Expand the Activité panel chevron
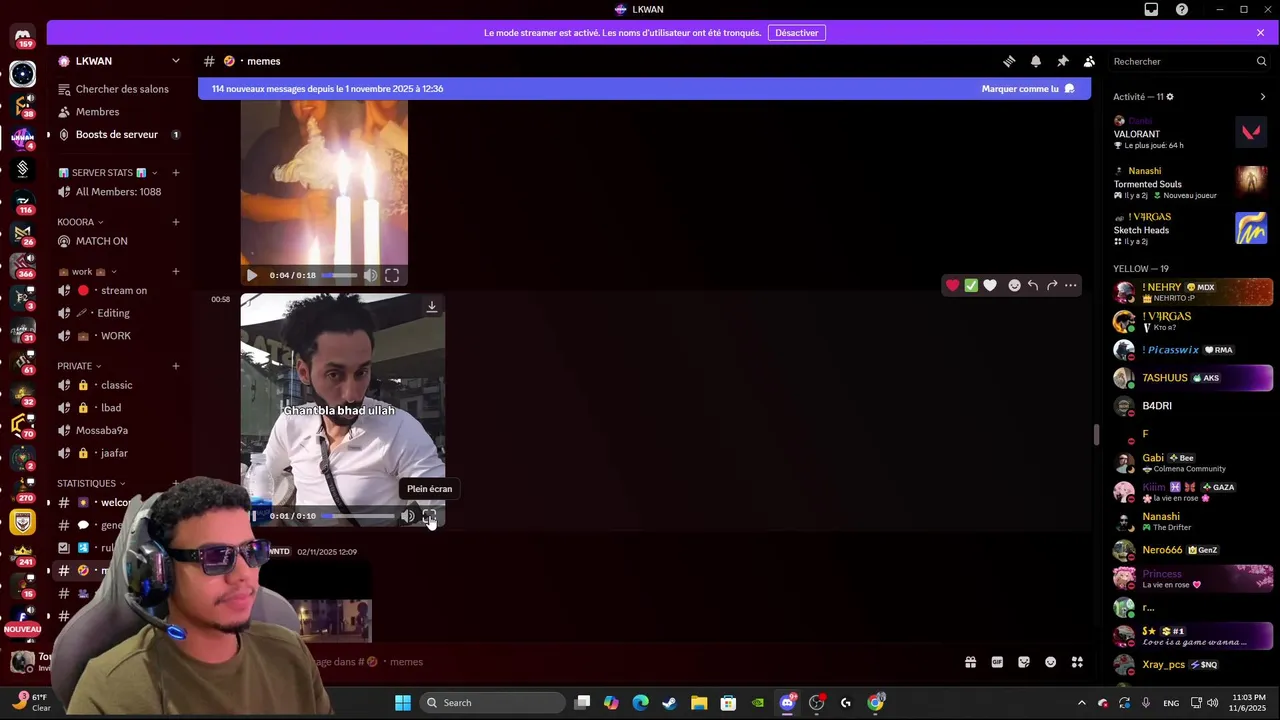 tap(1262, 97)
